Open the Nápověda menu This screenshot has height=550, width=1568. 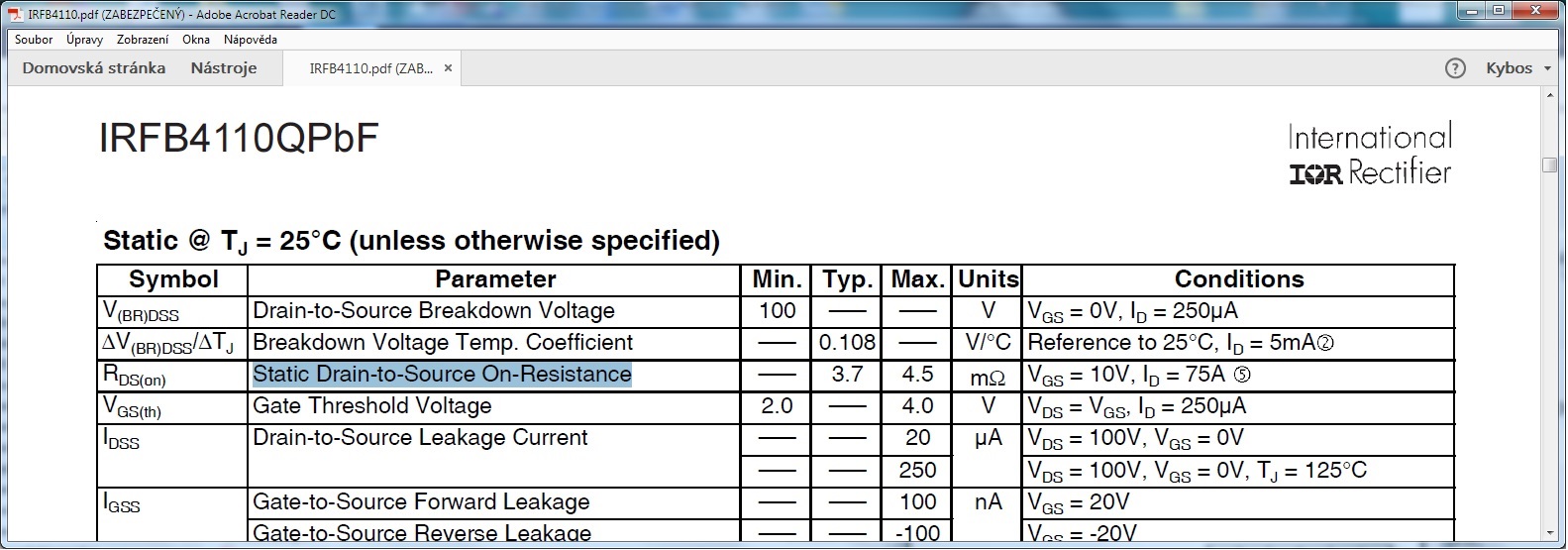(251, 40)
